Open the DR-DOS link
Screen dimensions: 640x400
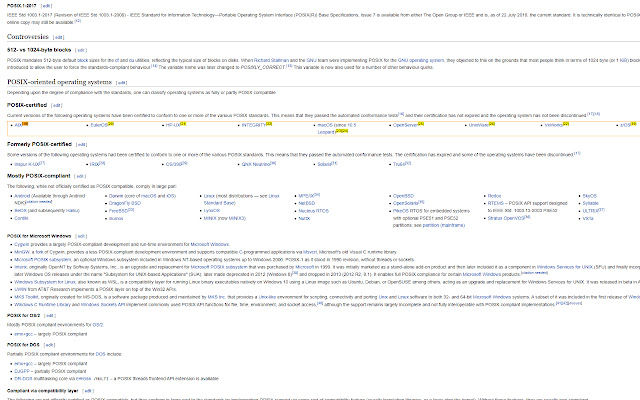tap(23, 379)
